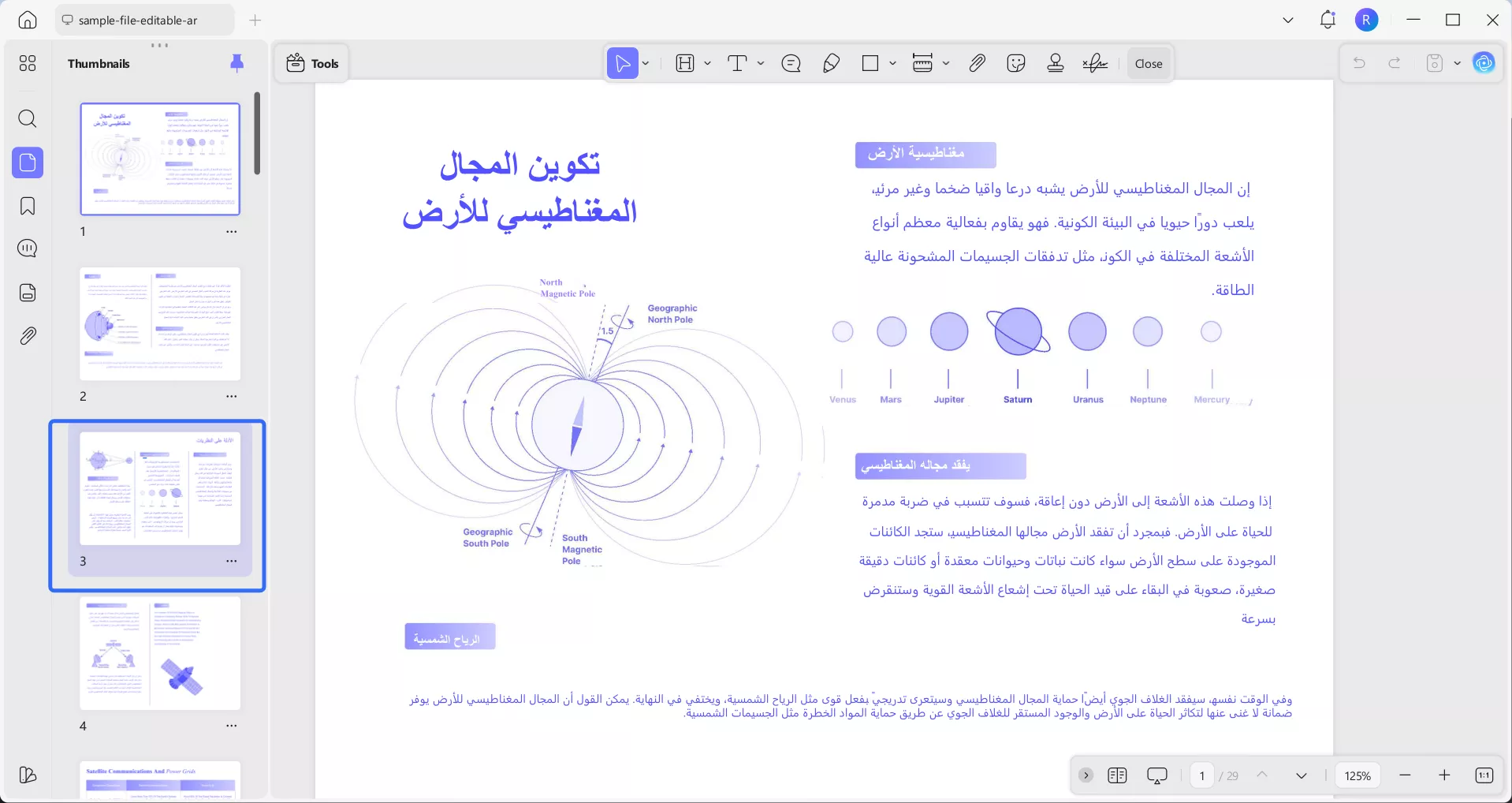1512x803 pixels.
Task: Zoom in with the plus control
Action: coord(1444,775)
